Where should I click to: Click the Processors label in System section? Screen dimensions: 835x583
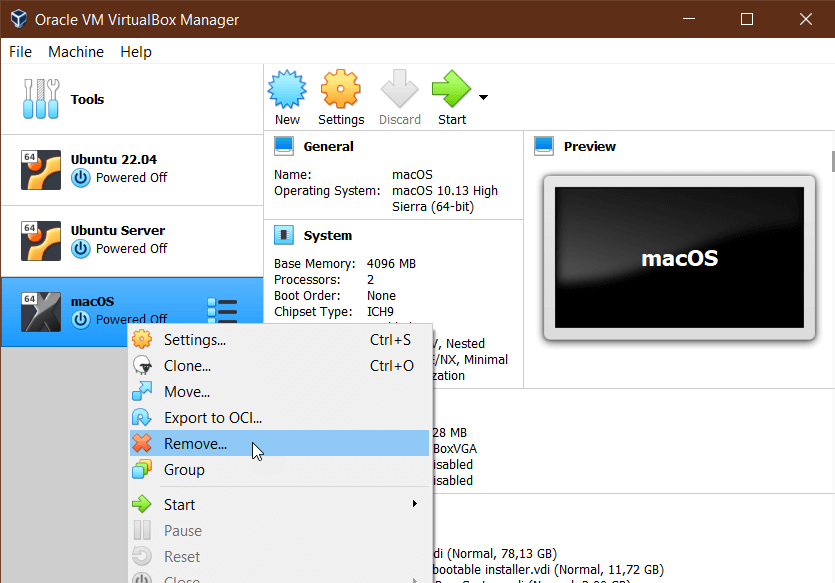(307, 280)
